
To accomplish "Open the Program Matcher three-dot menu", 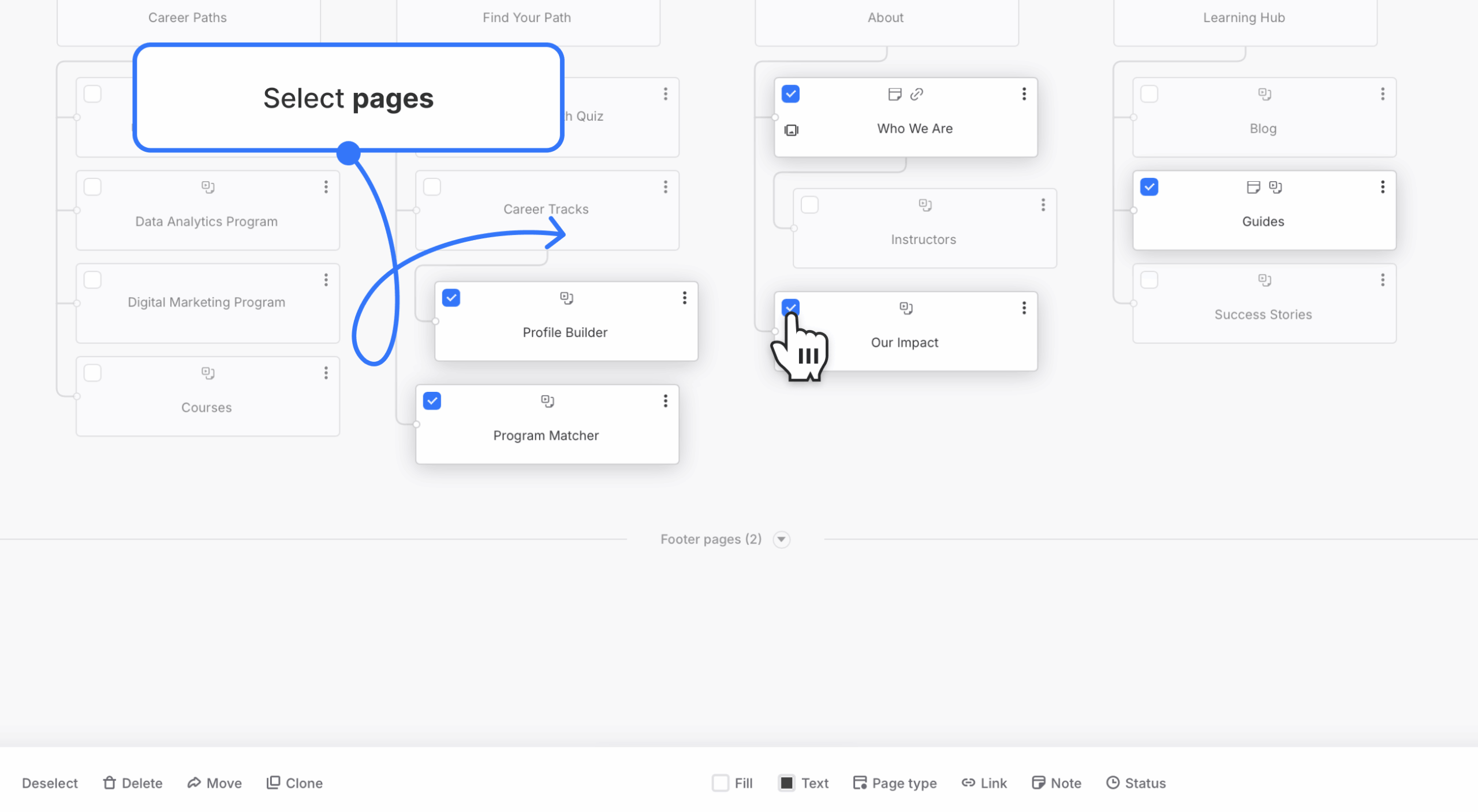I will coord(665,401).
